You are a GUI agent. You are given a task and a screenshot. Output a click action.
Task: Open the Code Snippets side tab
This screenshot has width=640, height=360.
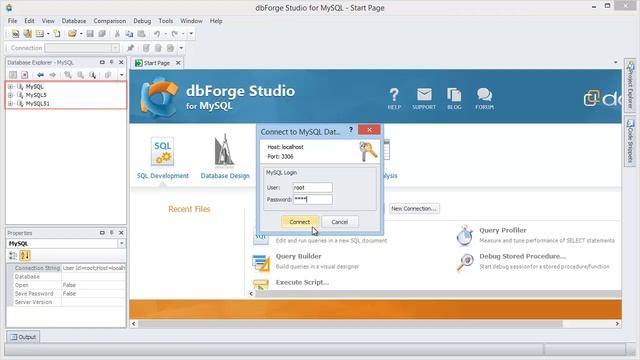tap(630, 141)
